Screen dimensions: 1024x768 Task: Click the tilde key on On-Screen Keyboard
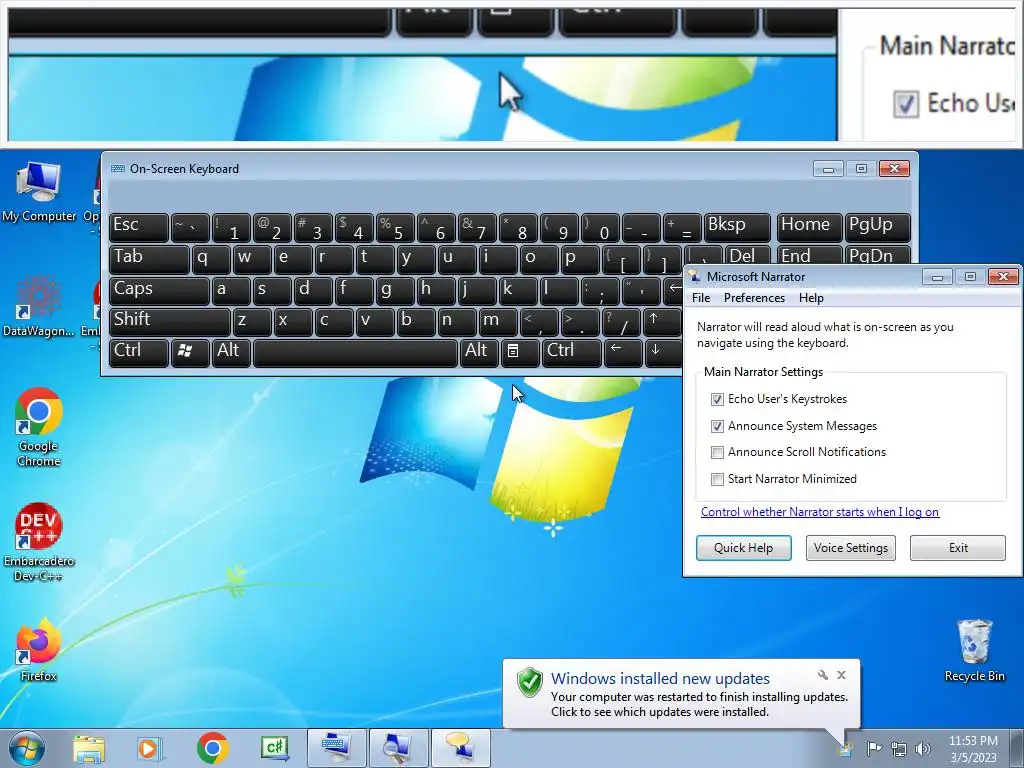pos(190,227)
